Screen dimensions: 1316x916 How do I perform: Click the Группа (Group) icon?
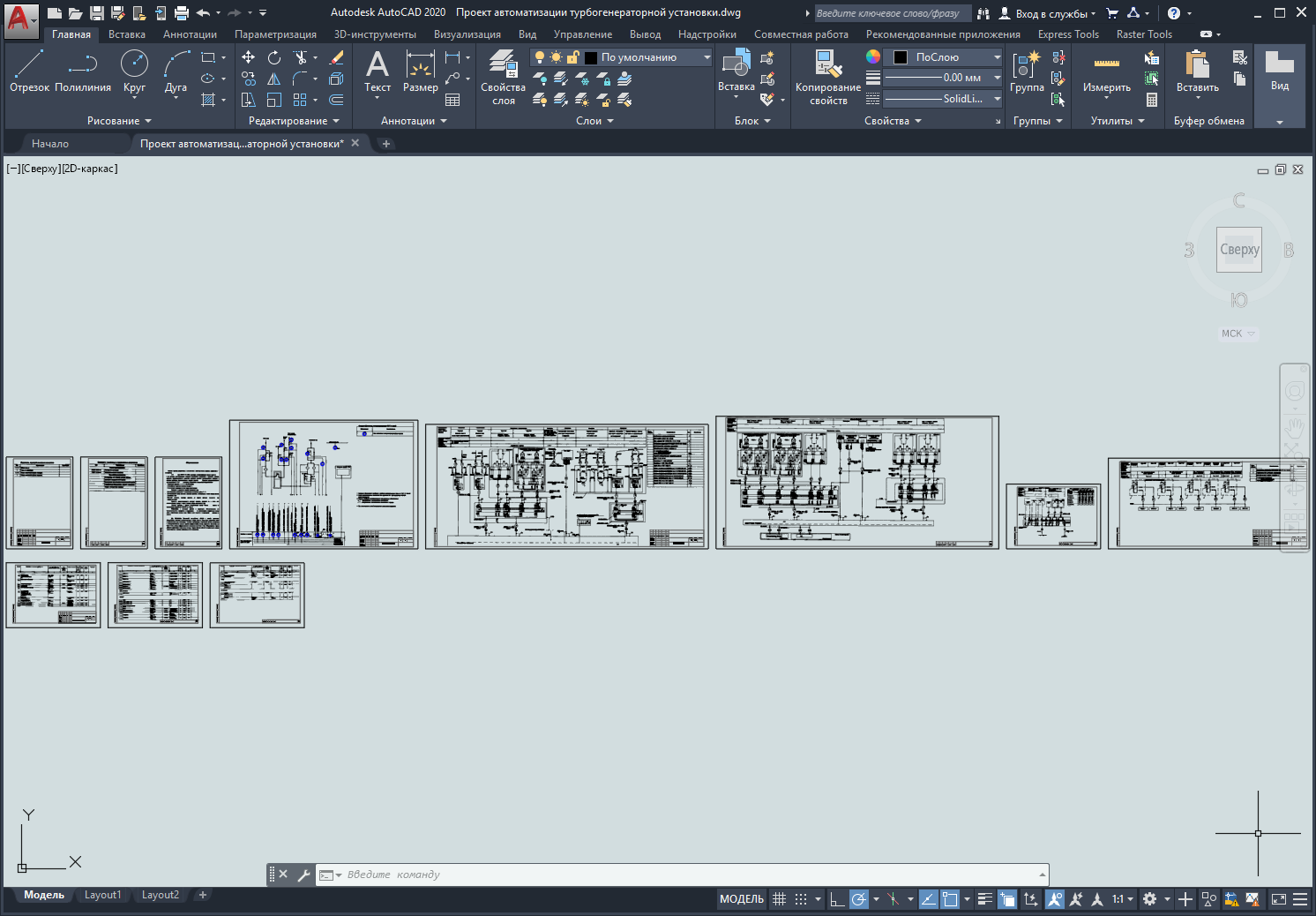click(1027, 71)
